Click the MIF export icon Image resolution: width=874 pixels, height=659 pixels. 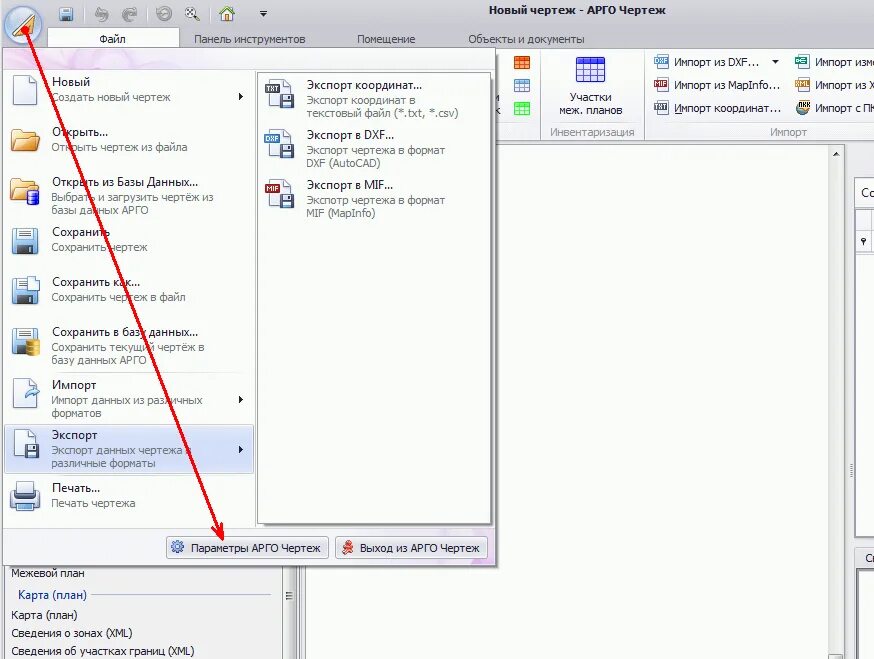[279, 193]
